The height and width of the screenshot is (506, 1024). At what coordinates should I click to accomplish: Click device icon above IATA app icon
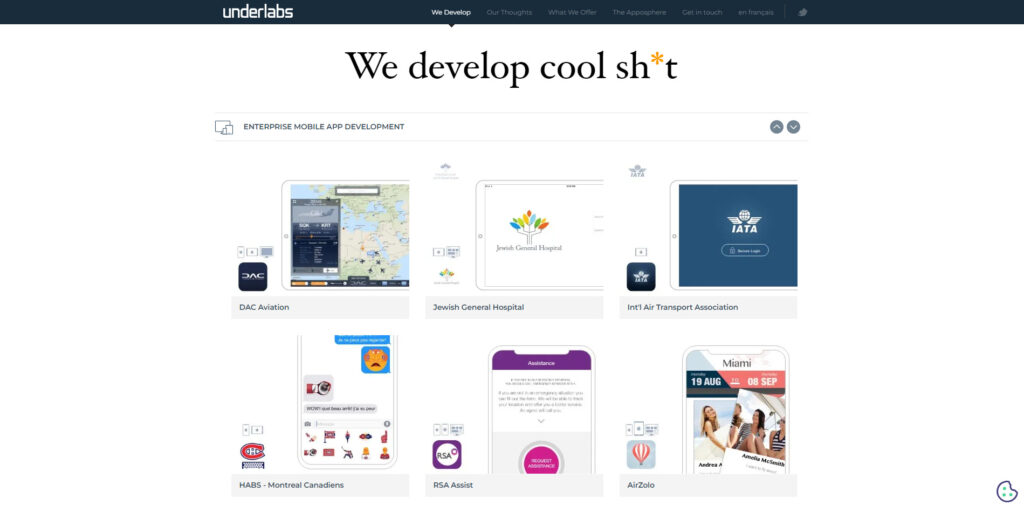point(641,252)
